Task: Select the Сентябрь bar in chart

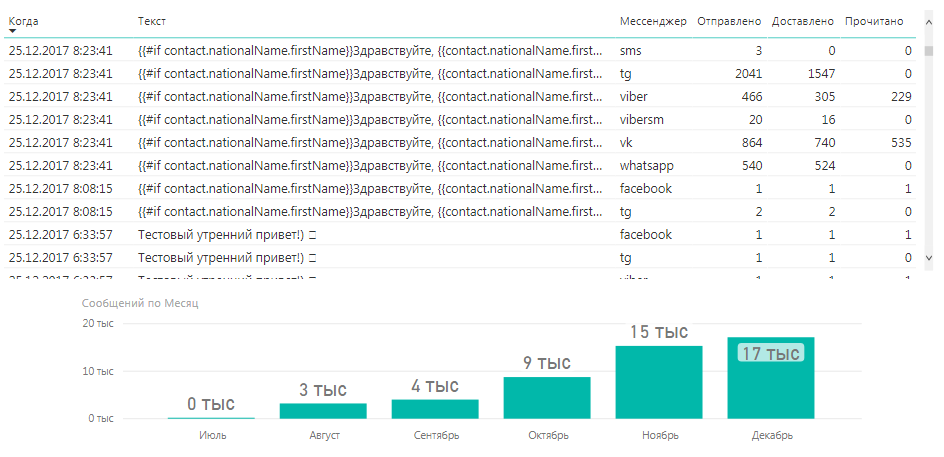Action: [435, 409]
